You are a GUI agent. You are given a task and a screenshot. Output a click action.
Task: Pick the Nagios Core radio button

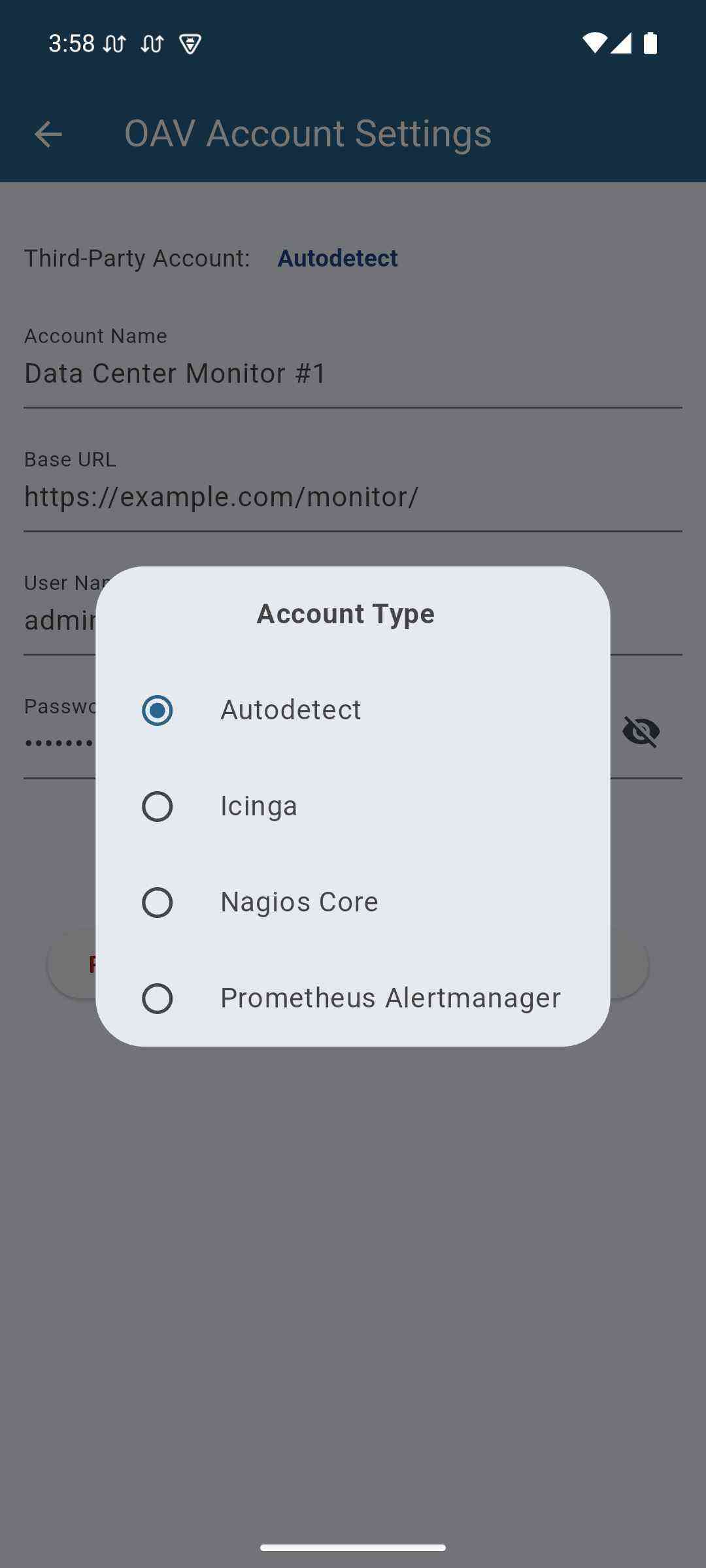(x=158, y=902)
